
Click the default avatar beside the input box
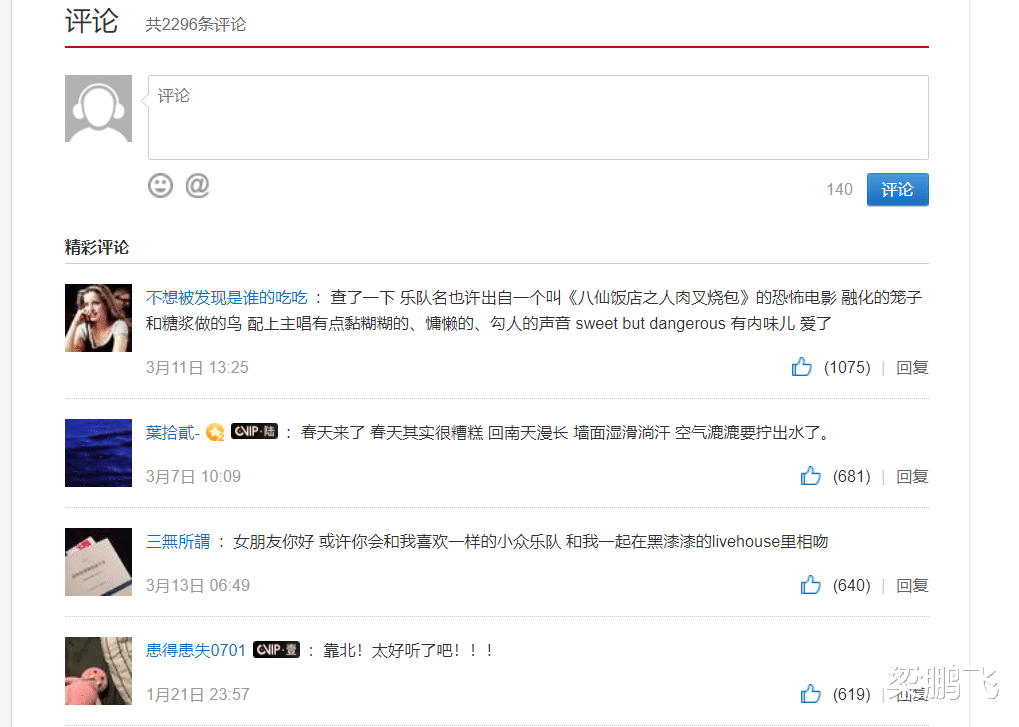pyautogui.click(x=97, y=109)
